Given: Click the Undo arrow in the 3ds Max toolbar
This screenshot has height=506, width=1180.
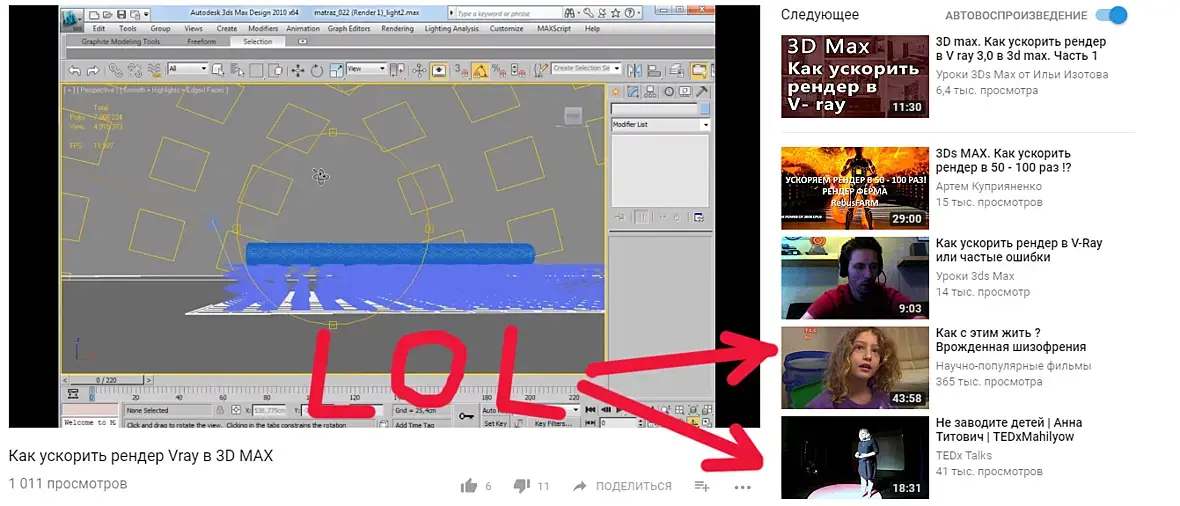Looking at the screenshot, I should point(75,70).
